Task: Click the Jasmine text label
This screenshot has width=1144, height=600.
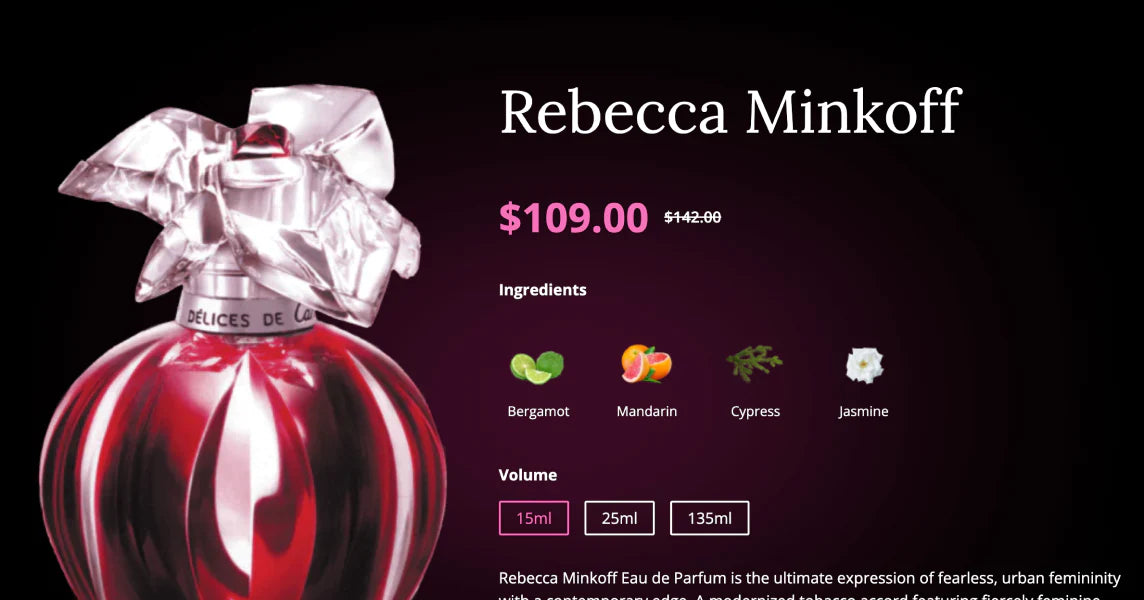Action: point(863,412)
